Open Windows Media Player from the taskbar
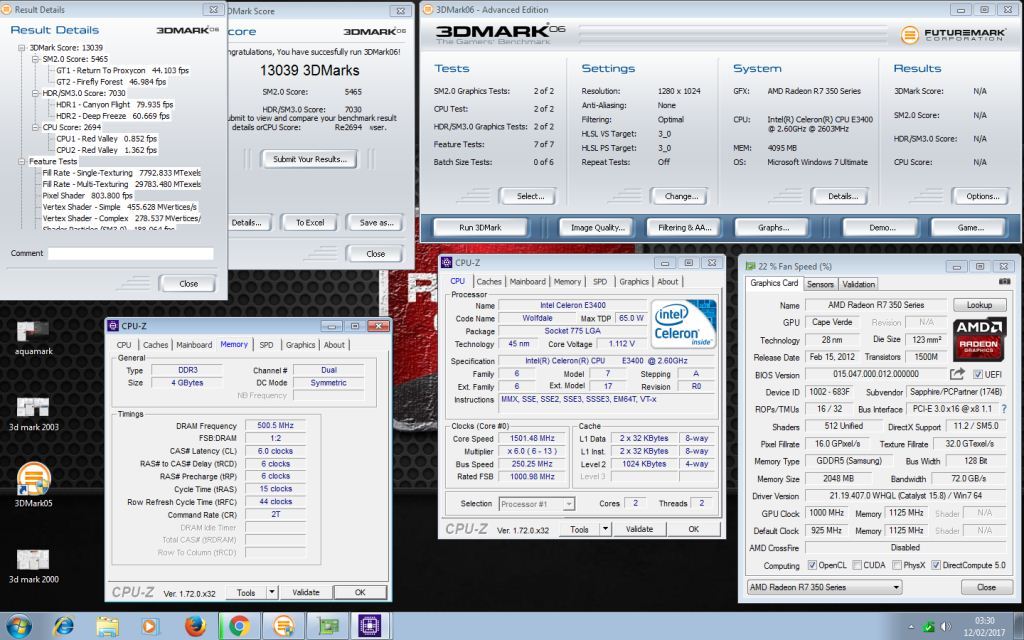This screenshot has height=640, width=1024. [x=150, y=626]
